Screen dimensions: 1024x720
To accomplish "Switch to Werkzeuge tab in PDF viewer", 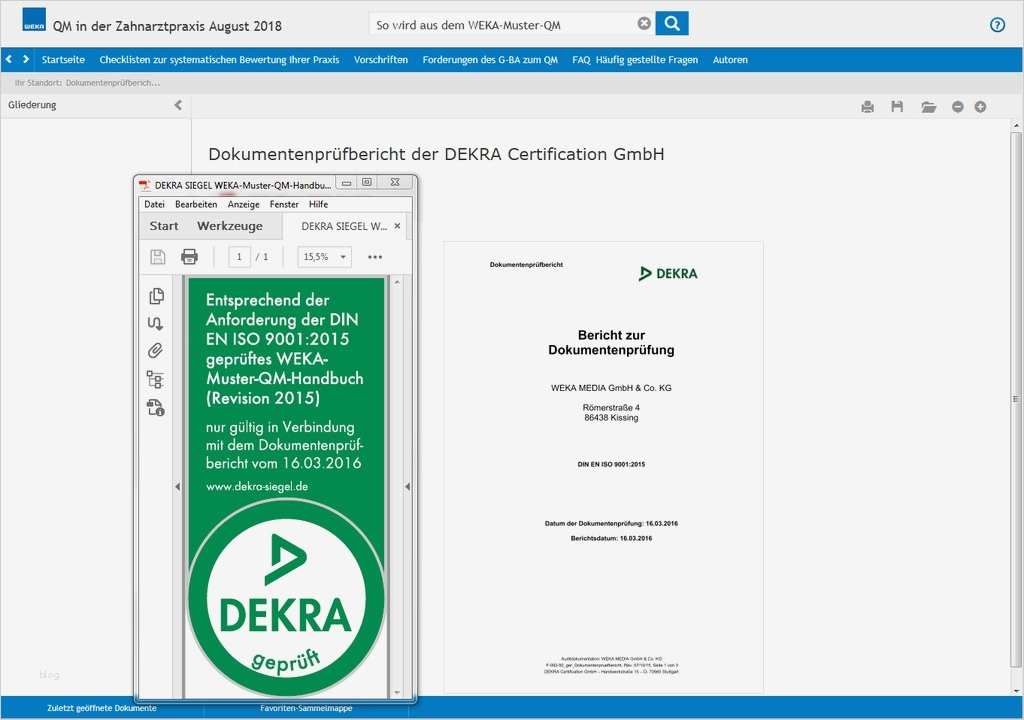I will tap(230, 226).
